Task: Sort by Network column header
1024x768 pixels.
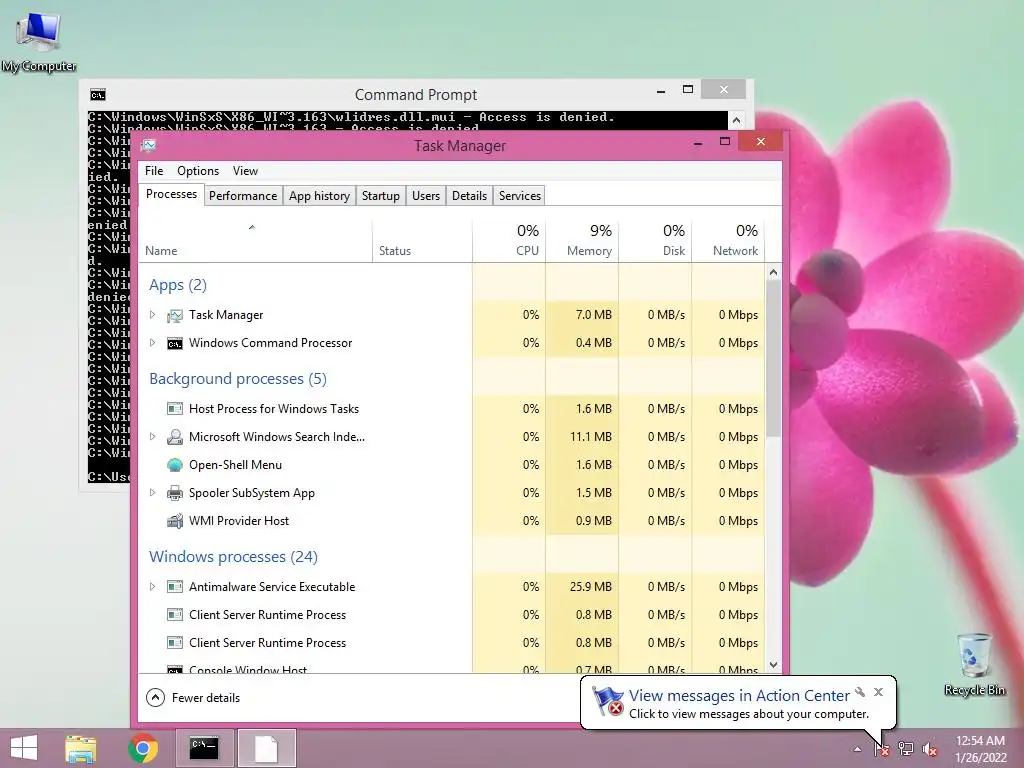Action: (728, 241)
